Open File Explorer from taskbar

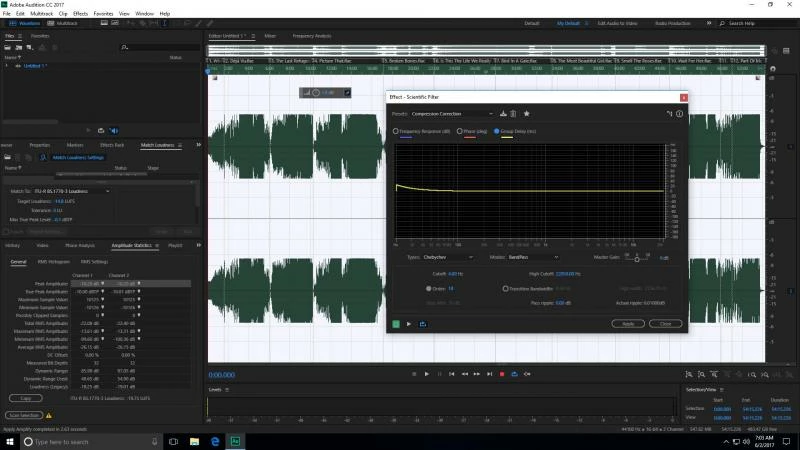click(x=194, y=442)
